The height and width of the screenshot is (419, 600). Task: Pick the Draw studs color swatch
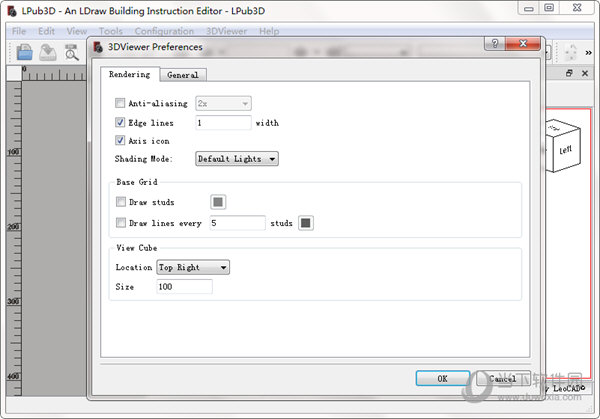point(218,202)
